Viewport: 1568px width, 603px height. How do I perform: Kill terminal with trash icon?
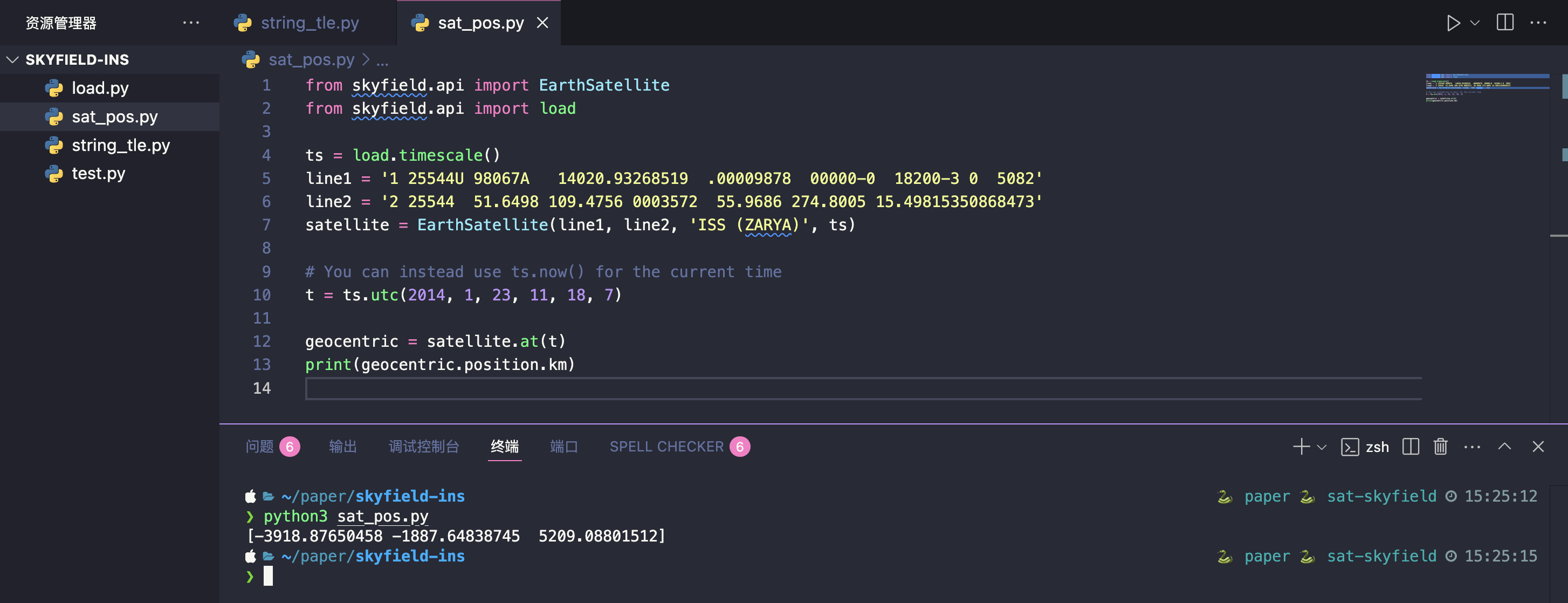(1440, 447)
